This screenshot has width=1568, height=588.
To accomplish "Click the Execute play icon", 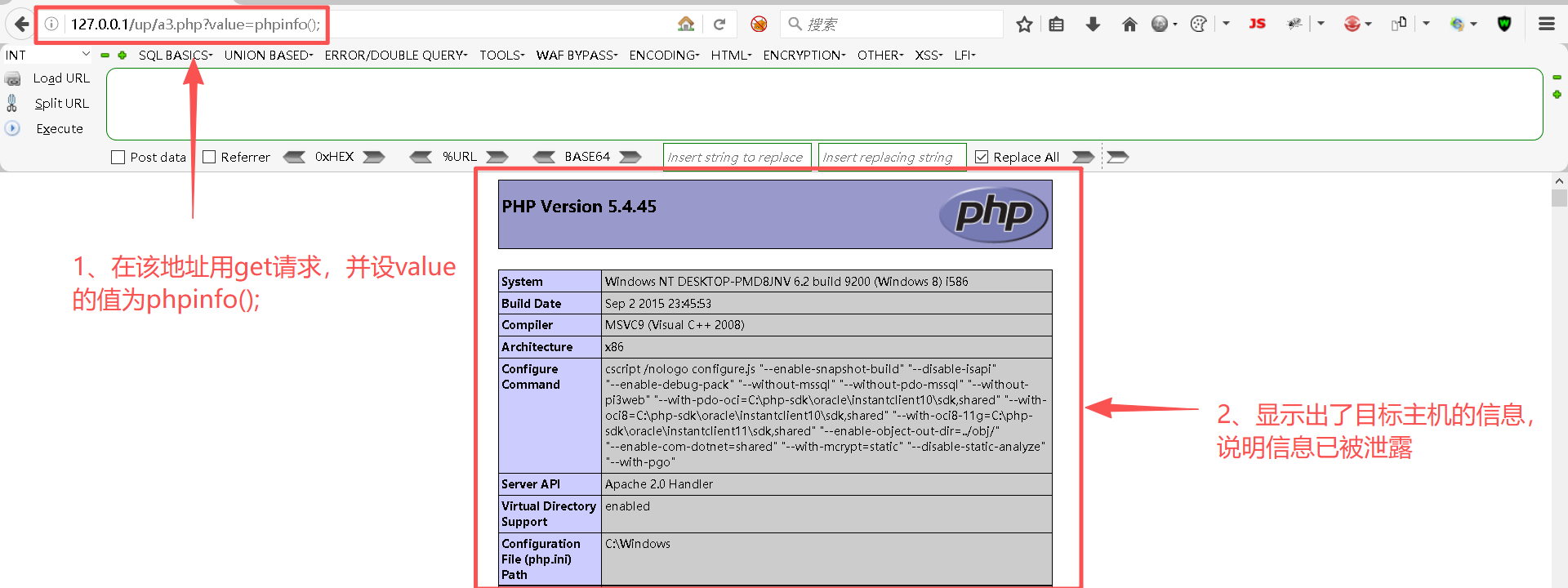I will (x=12, y=128).
